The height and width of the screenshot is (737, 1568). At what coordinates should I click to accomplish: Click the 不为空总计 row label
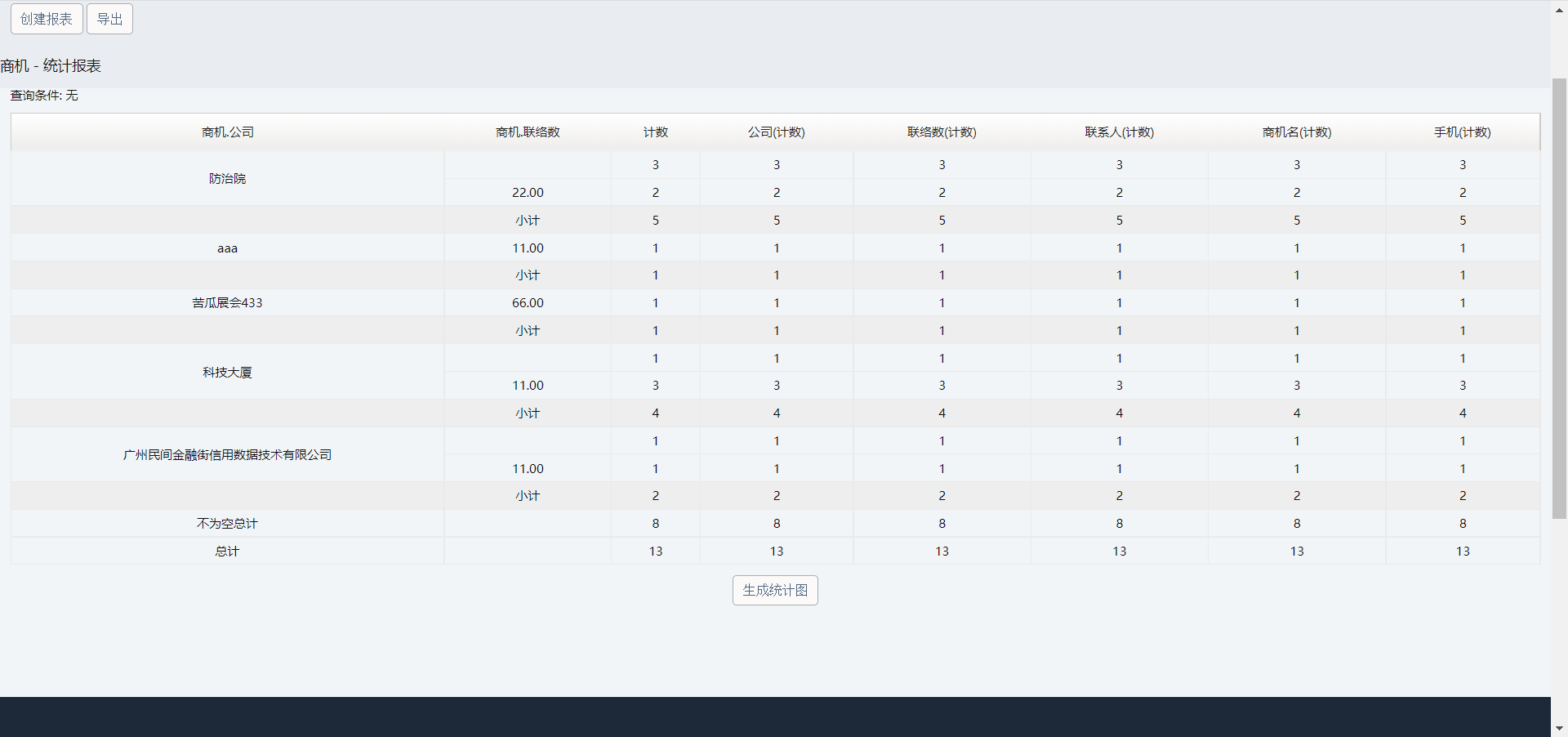click(x=228, y=523)
